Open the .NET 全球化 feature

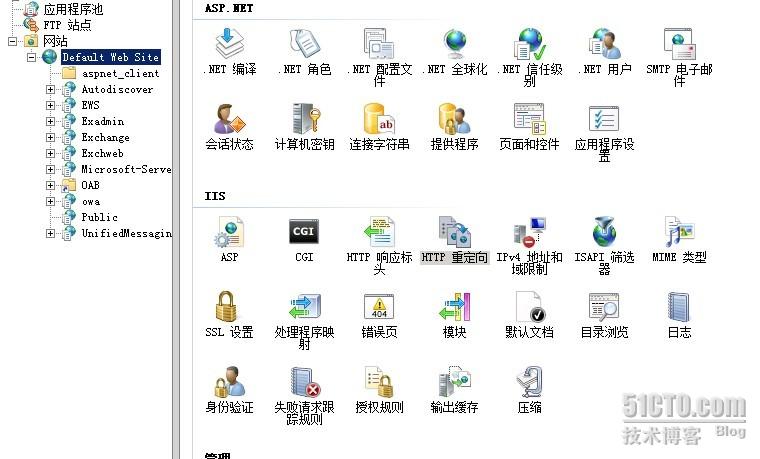(455, 51)
